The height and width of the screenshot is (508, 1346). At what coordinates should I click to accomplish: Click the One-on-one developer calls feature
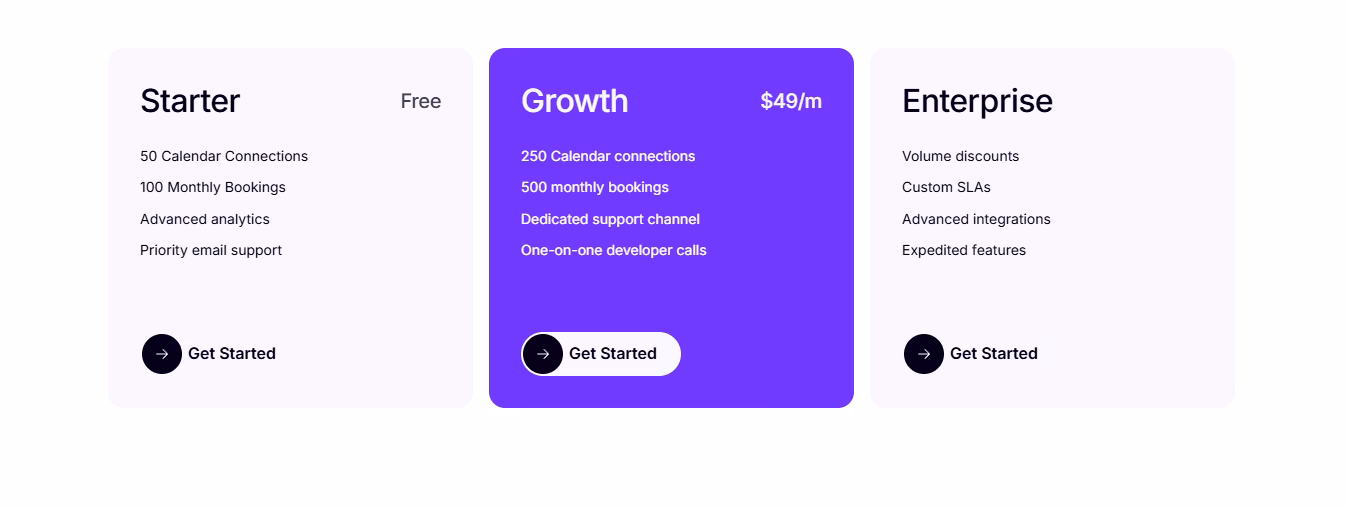point(614,250)
